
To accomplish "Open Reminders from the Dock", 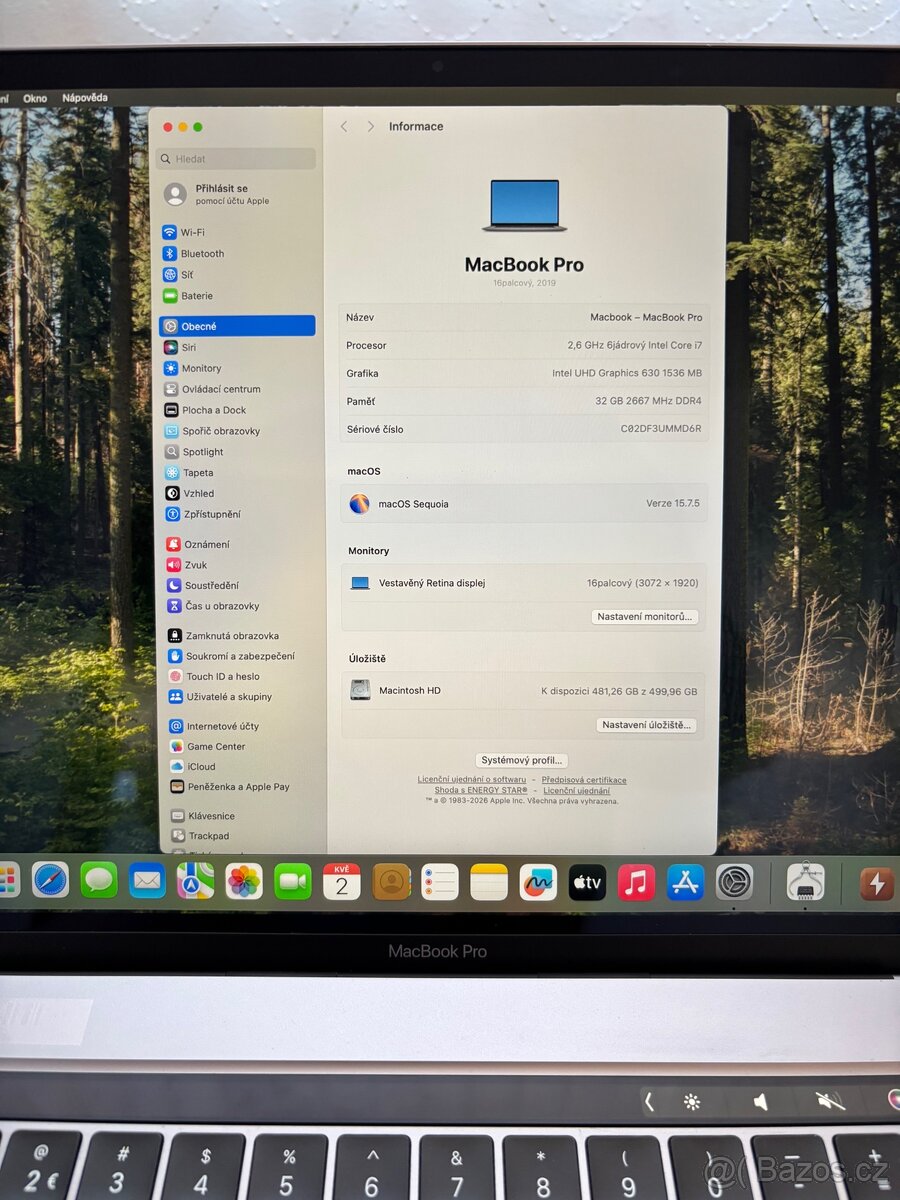I will pyautogui.click(x=440, y=881).
